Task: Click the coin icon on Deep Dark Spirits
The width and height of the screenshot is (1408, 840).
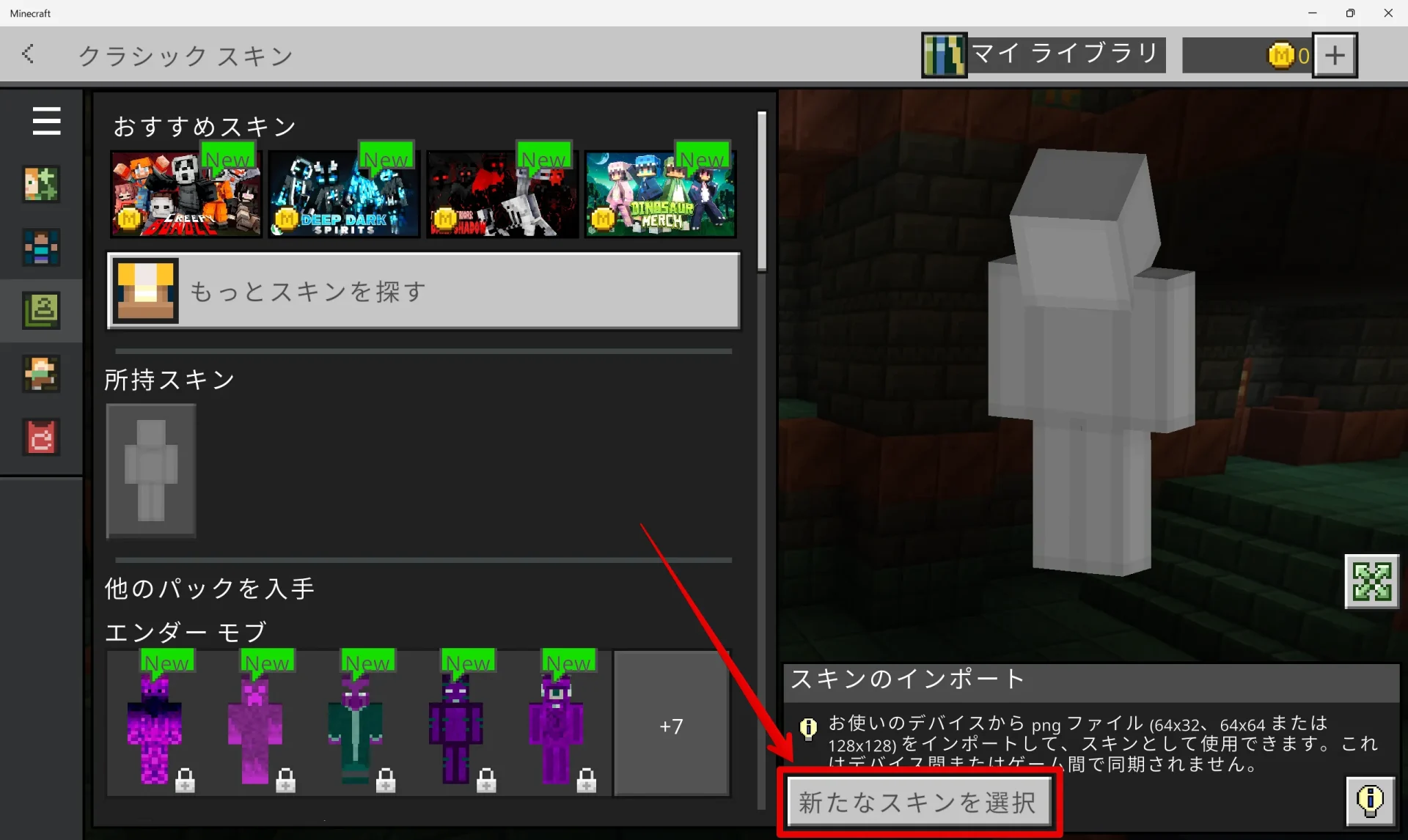Action: click(287, 218)
